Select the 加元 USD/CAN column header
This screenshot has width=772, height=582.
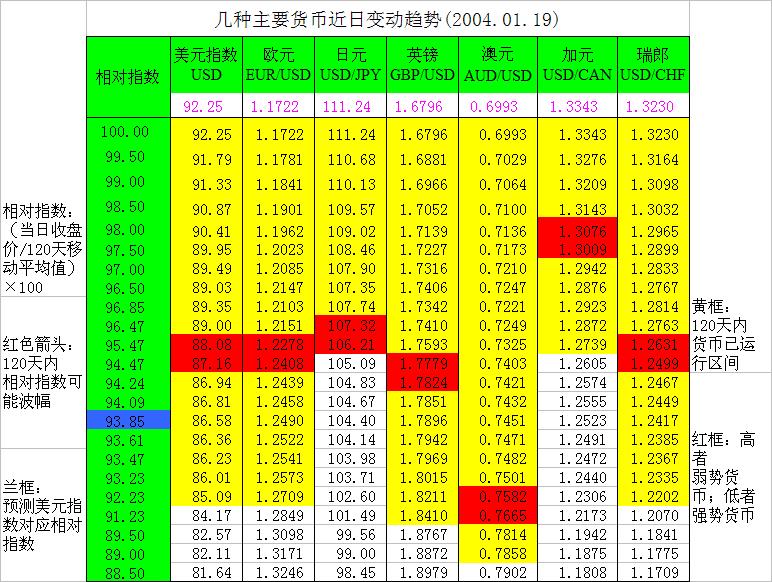(577, 65)
